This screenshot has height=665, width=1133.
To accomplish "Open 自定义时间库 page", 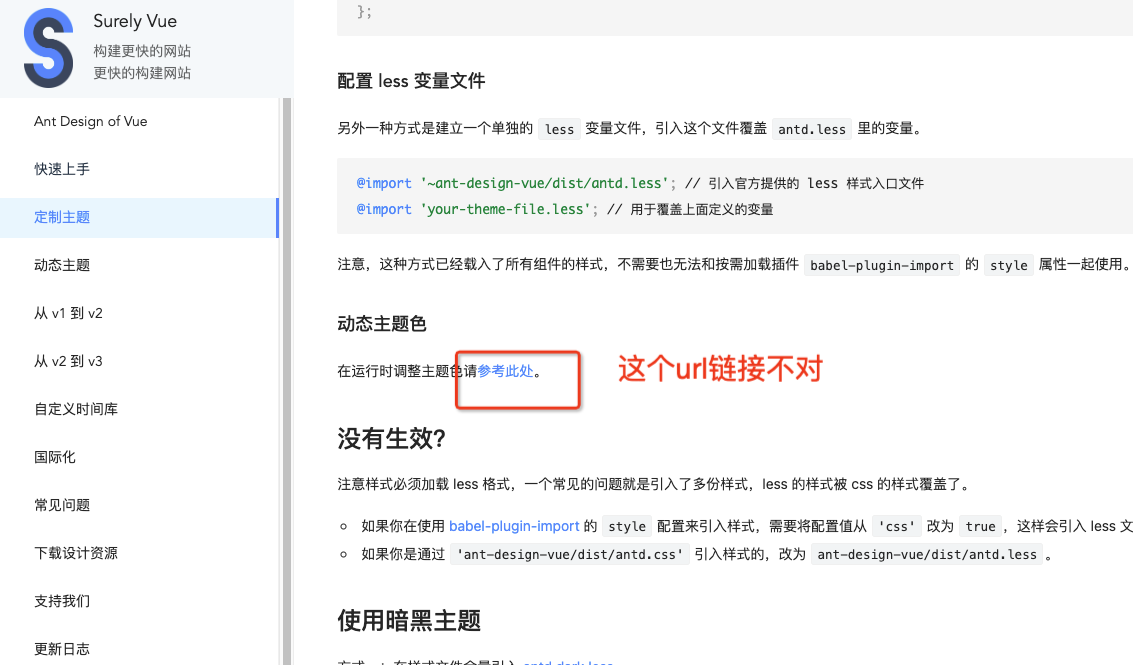I will (x=76, y=409).
